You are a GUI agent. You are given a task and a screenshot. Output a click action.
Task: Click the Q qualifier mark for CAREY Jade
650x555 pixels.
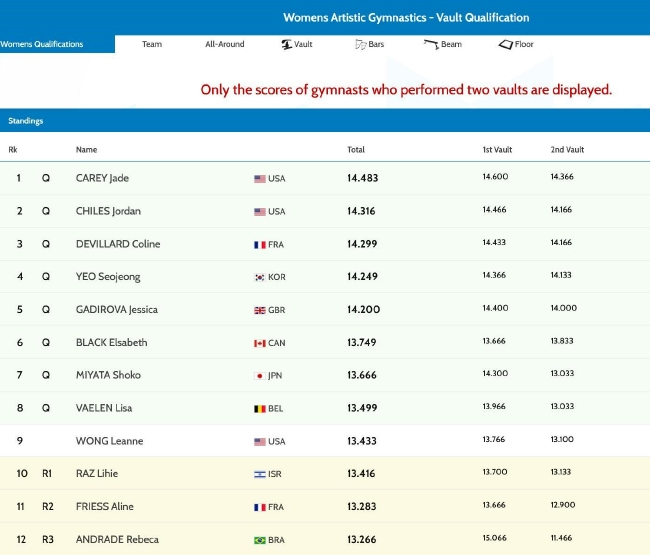(46, 178)
